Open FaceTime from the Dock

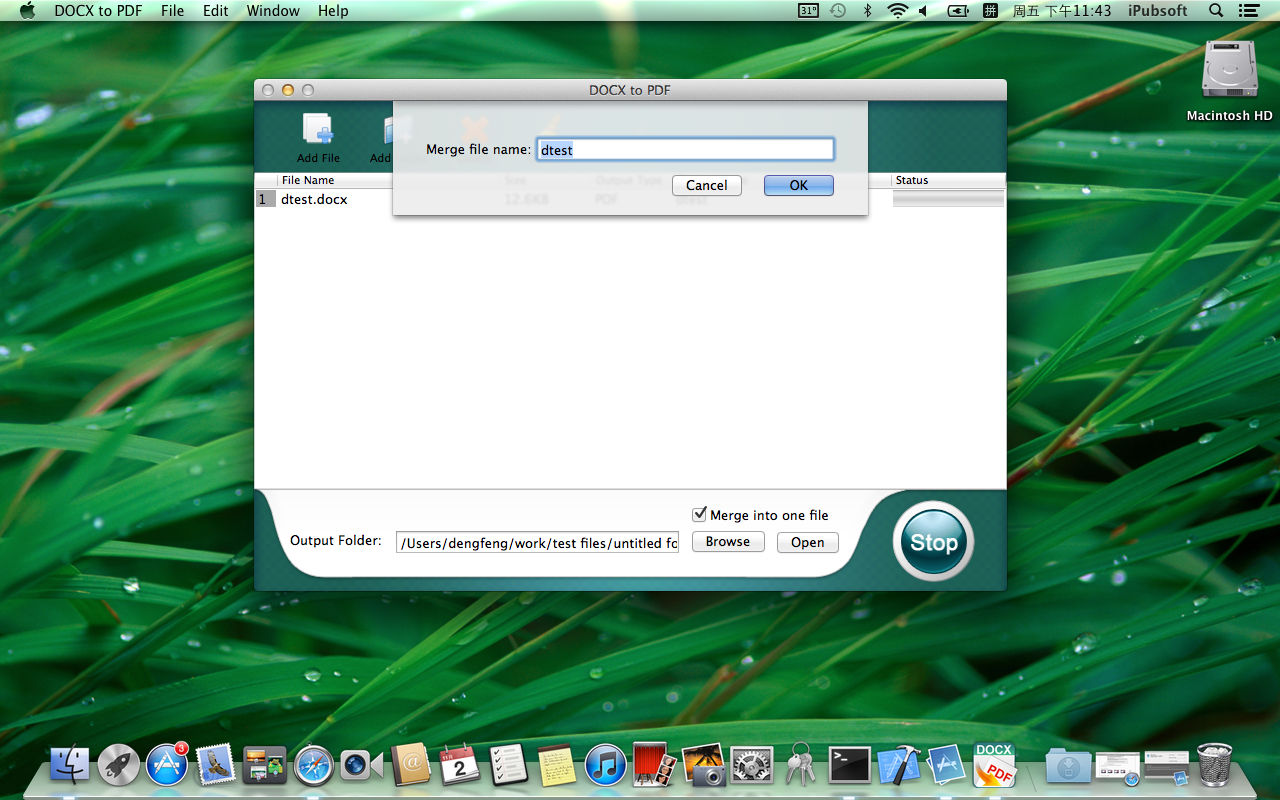tap(361, 766)
